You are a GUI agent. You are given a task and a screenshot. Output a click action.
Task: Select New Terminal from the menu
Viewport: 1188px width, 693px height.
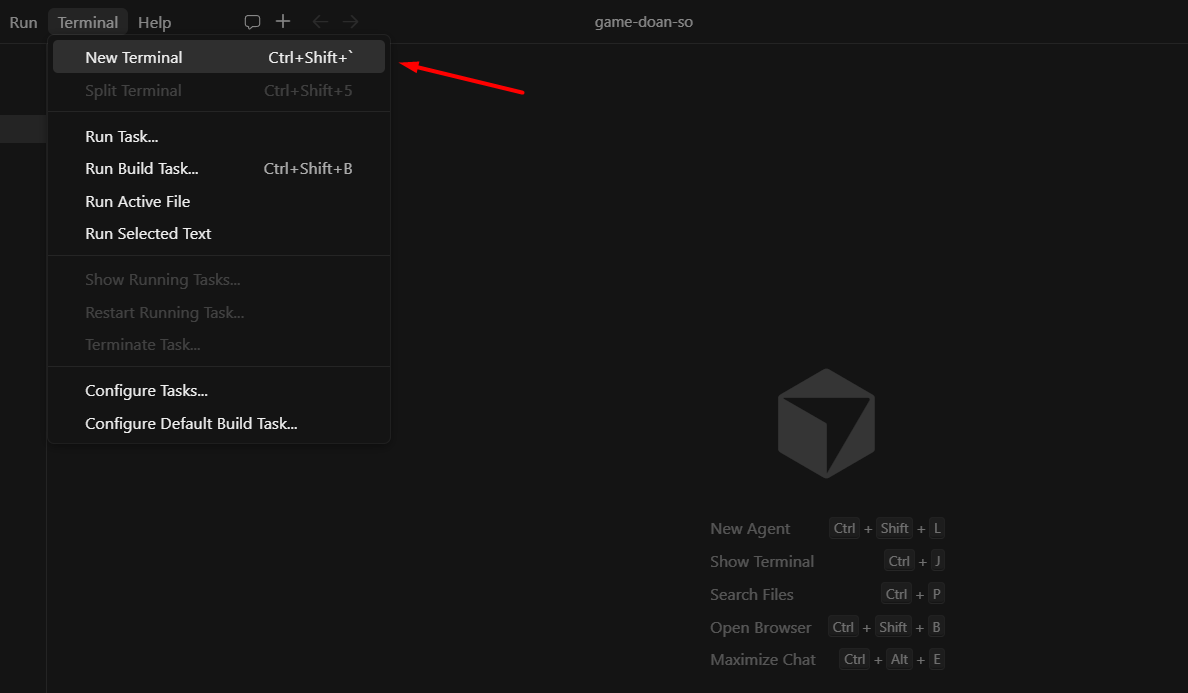219,58
